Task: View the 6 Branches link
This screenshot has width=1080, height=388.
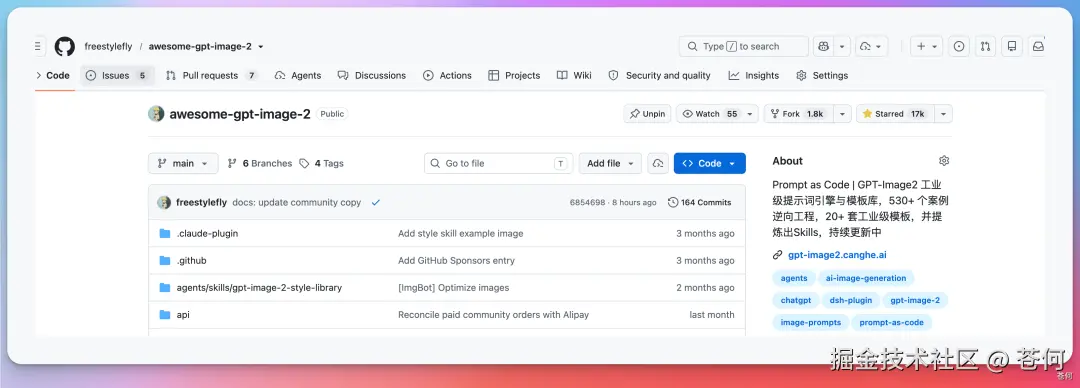Action: pos(260,163)
